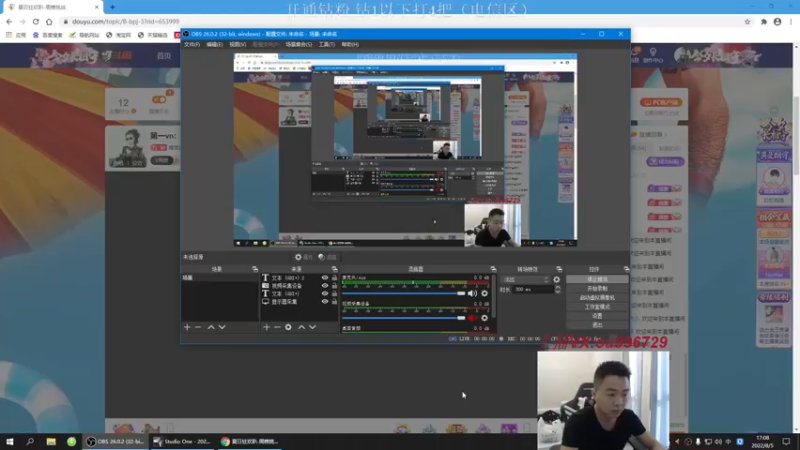Remove the selected source with the minus icon
This screenshot has width=800, height=450.
point(277,327)
